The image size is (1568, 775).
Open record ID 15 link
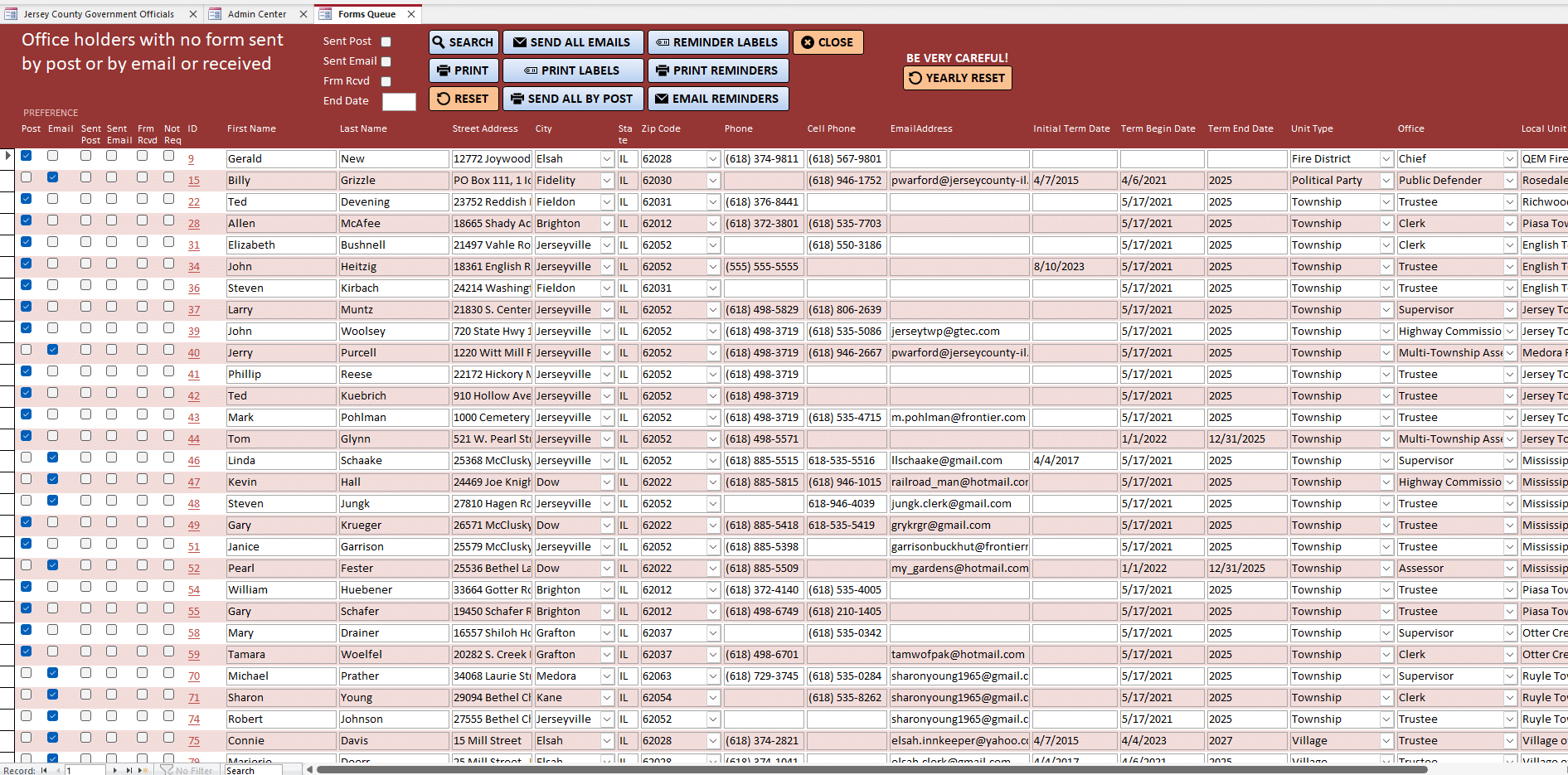(193, 181)
